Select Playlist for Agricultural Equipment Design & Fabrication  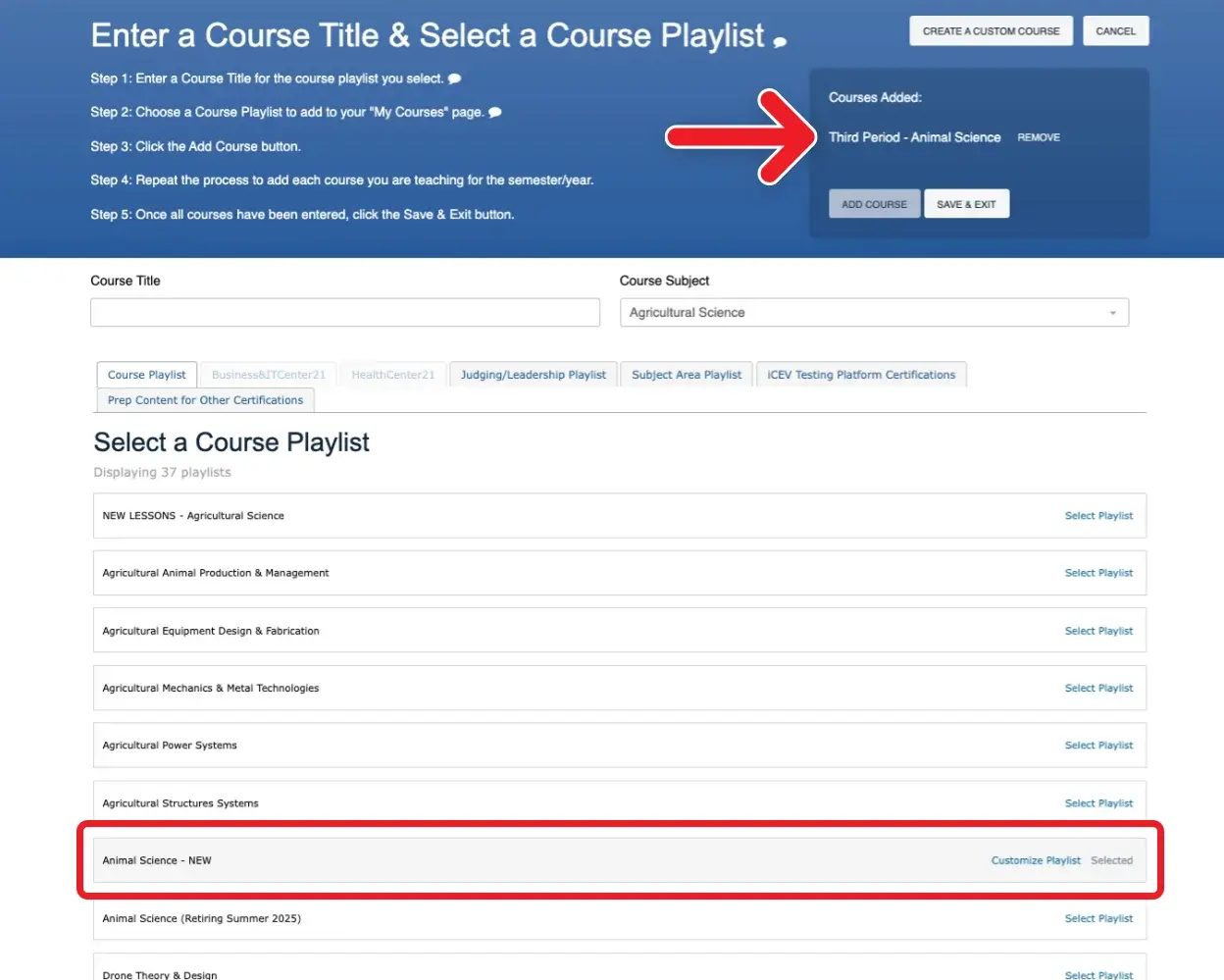click(1098, 631)
